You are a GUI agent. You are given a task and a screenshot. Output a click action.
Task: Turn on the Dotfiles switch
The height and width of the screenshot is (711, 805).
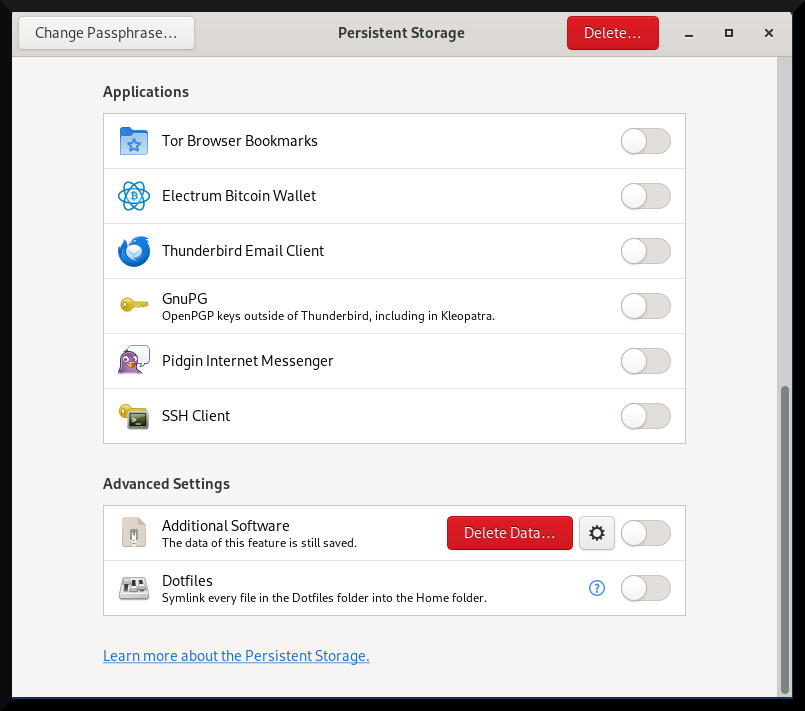(x=645, y=588)
